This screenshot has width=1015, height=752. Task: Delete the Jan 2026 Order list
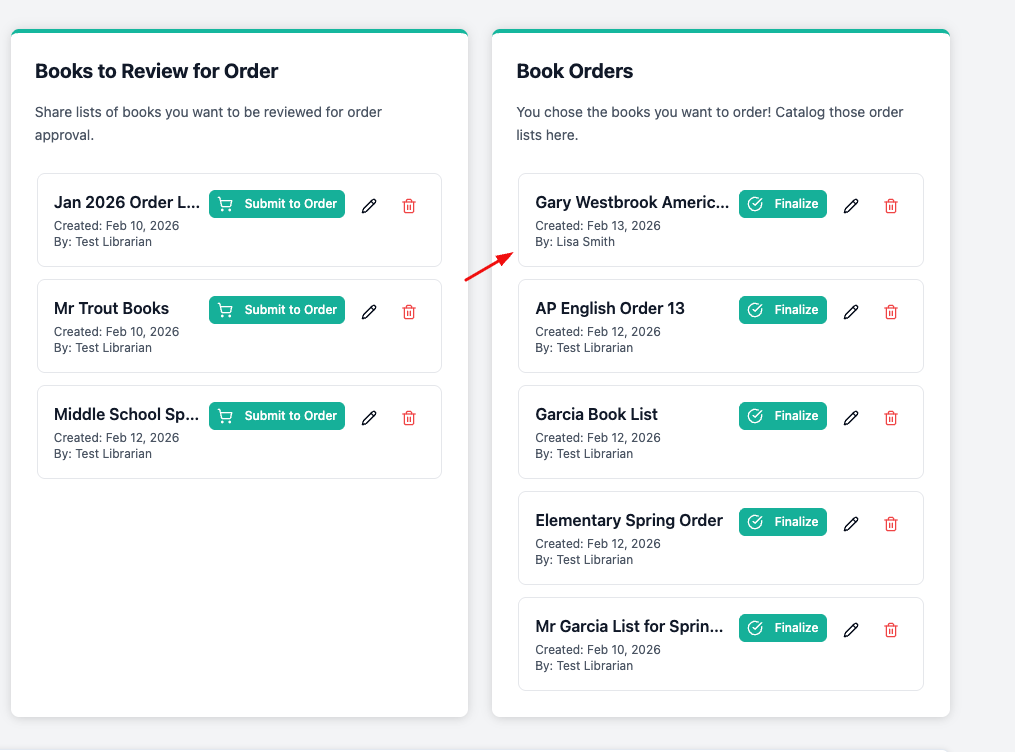pyautogui.click(x=408, y=206)
